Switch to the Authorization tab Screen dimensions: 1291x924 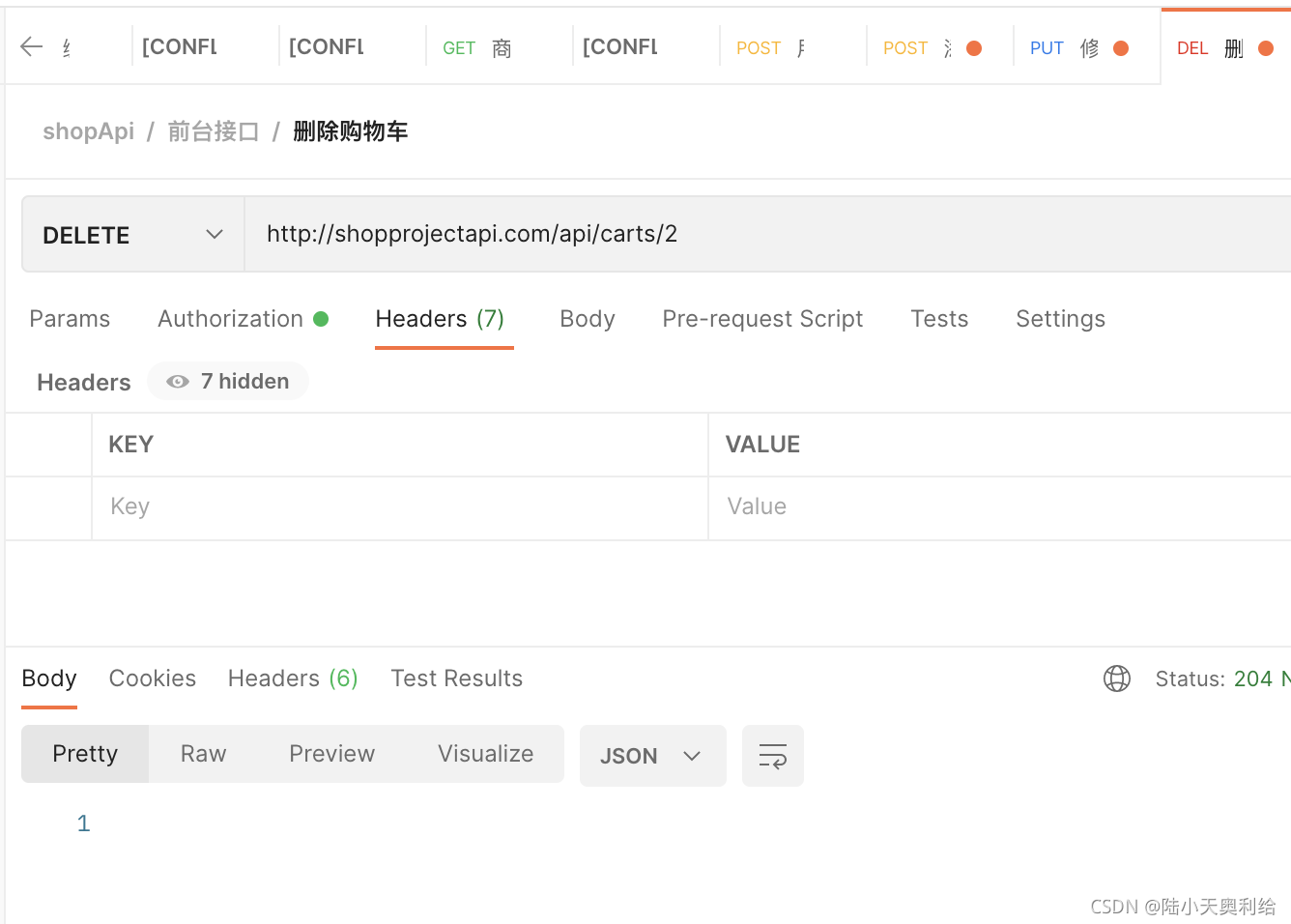click(243, 319)
